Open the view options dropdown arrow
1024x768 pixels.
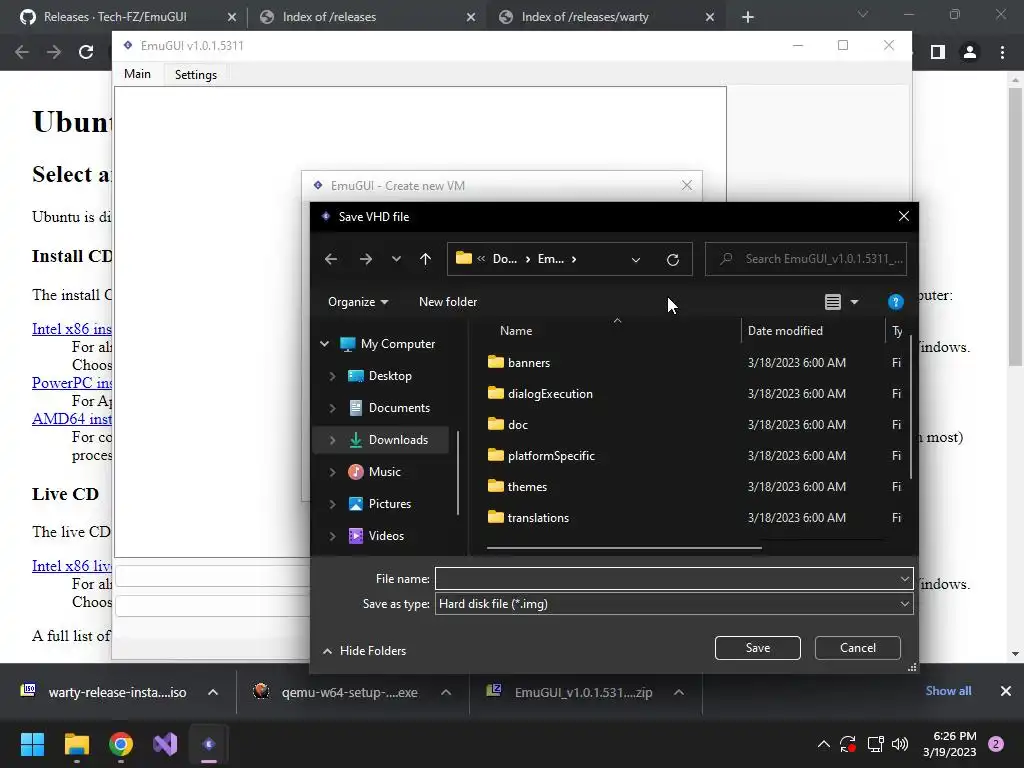854,302
